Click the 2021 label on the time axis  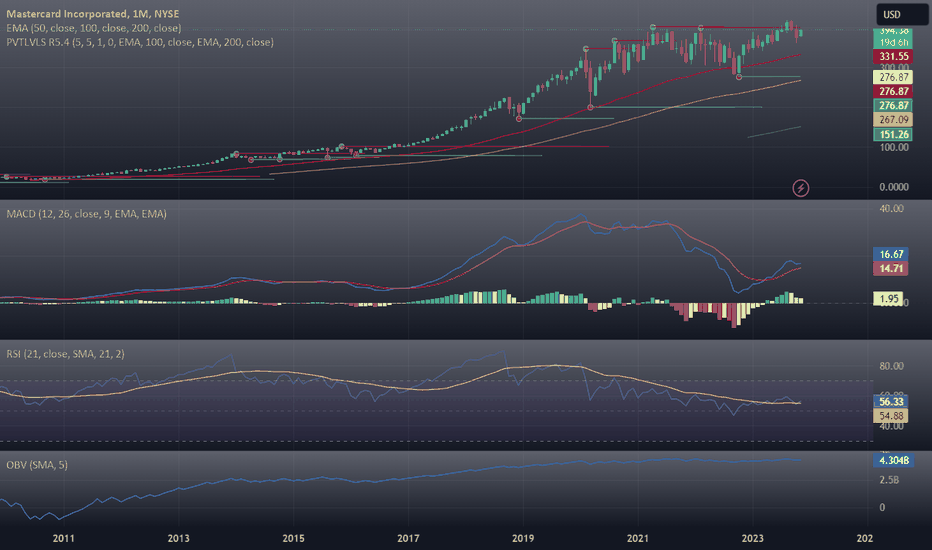pyautogui.click(x=638, y=538)
